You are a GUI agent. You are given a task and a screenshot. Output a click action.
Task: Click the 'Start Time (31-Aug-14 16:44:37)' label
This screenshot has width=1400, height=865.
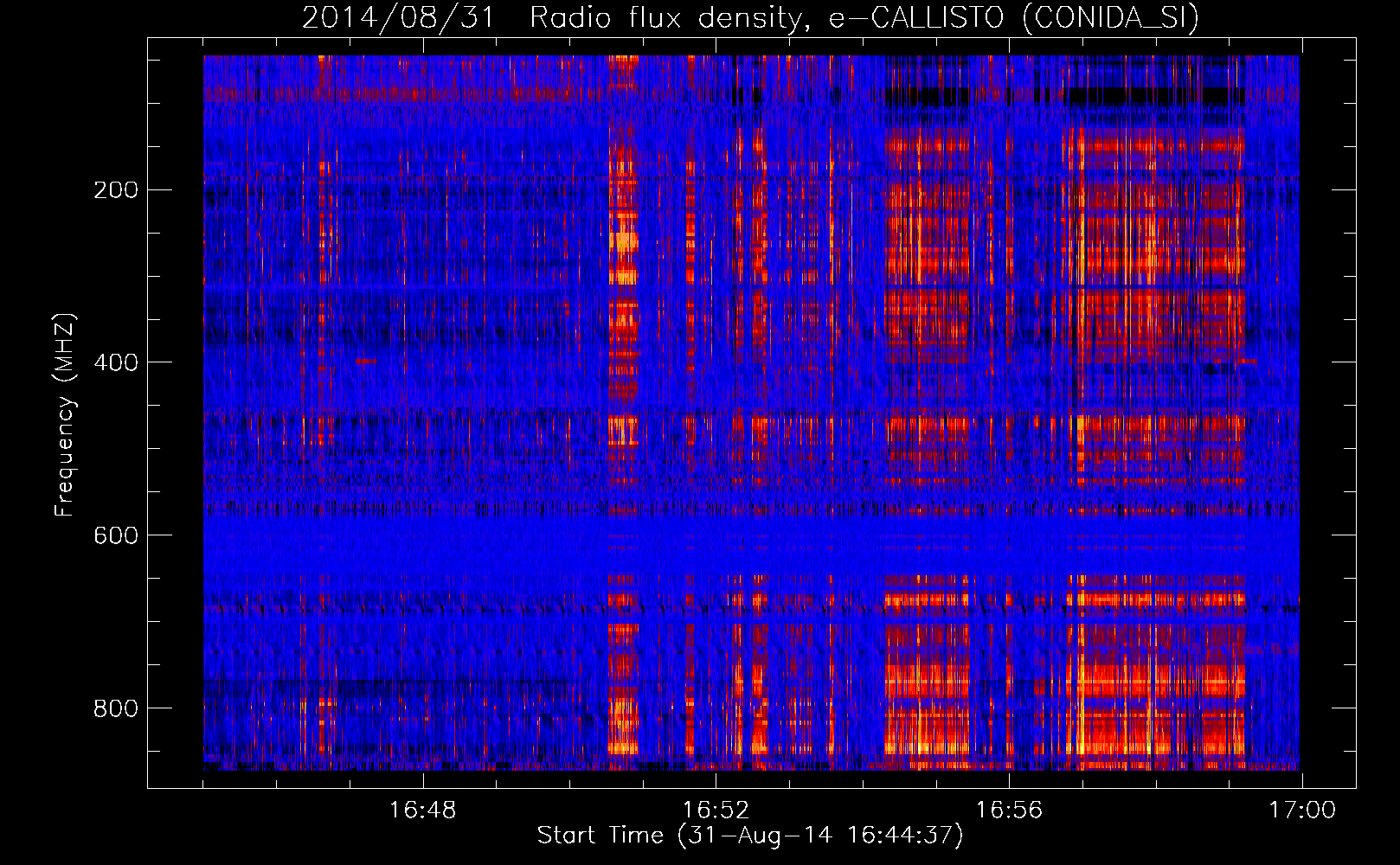750,836
